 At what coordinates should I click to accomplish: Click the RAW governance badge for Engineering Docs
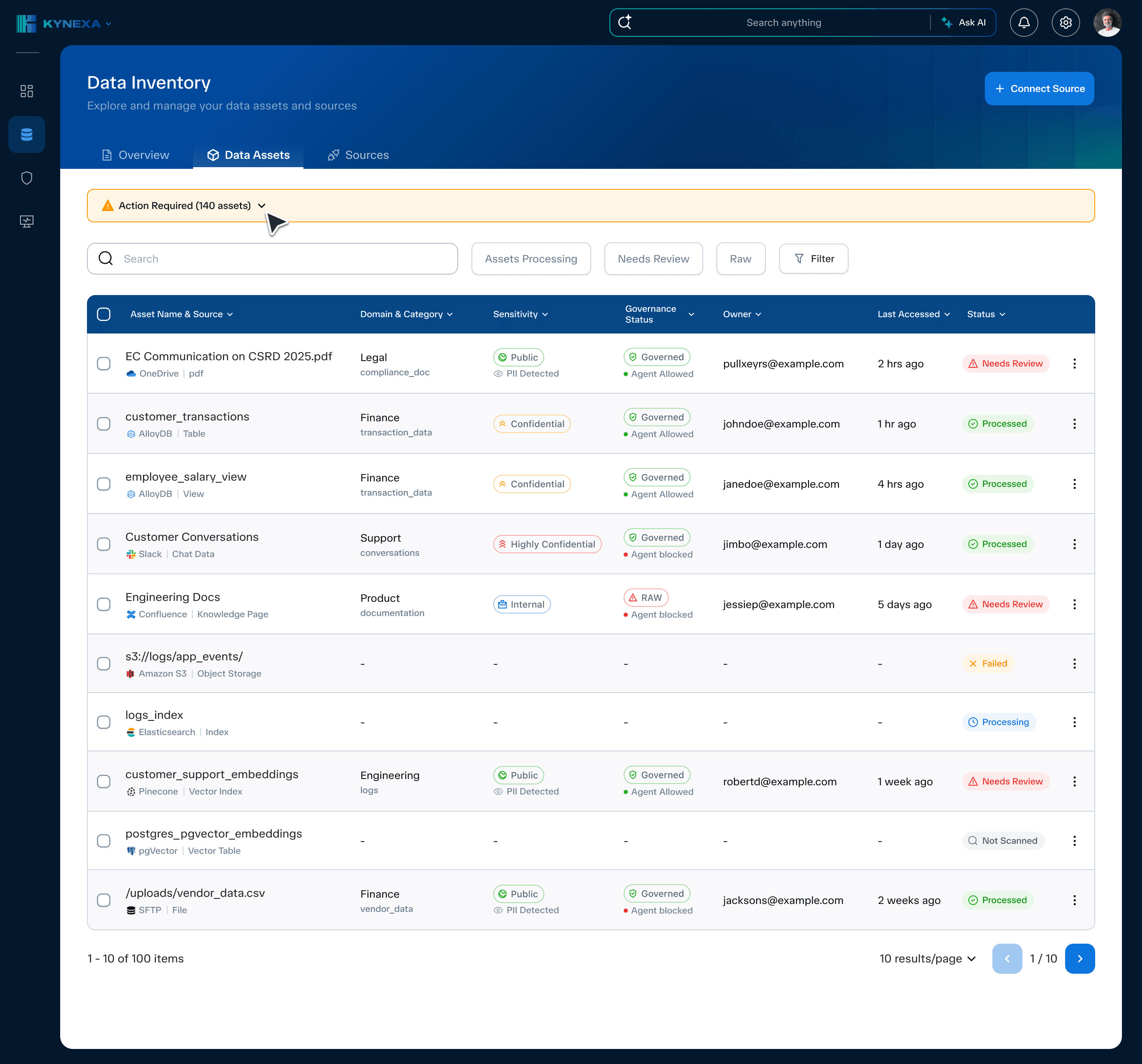point(646,597)
